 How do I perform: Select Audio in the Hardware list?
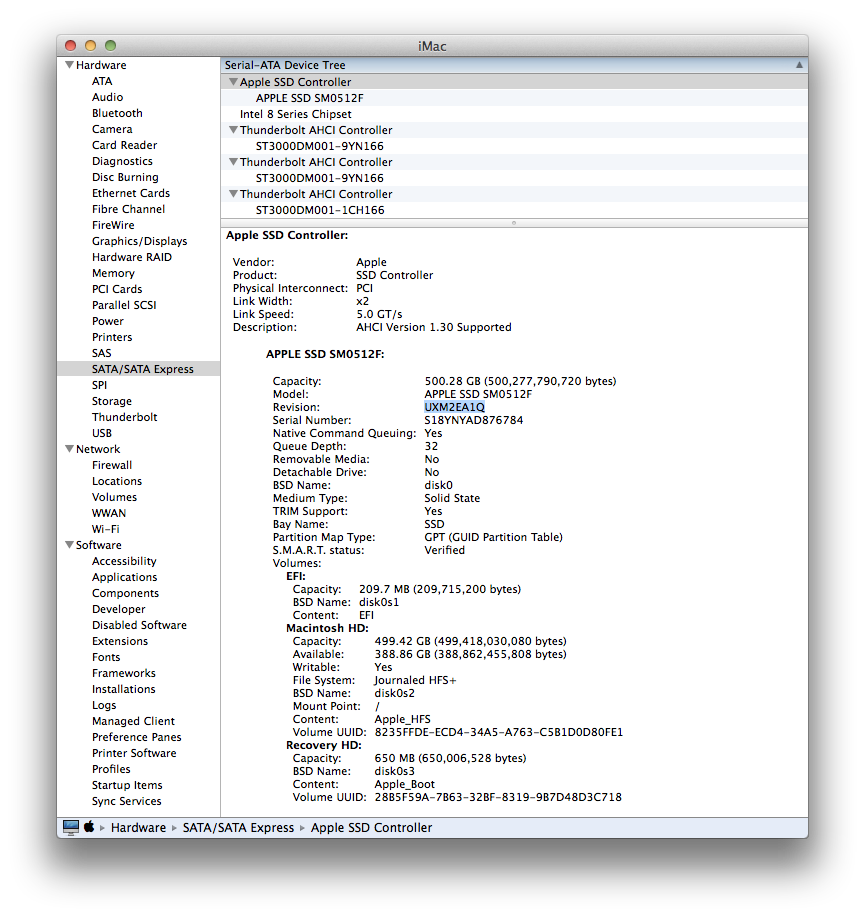point(108,97)
